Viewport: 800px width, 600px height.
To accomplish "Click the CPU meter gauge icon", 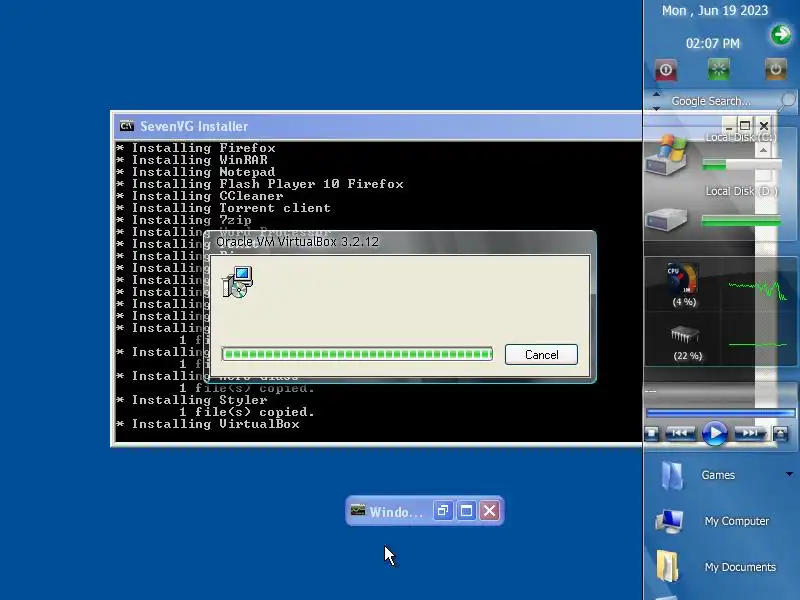I will [x=683, y=279].
